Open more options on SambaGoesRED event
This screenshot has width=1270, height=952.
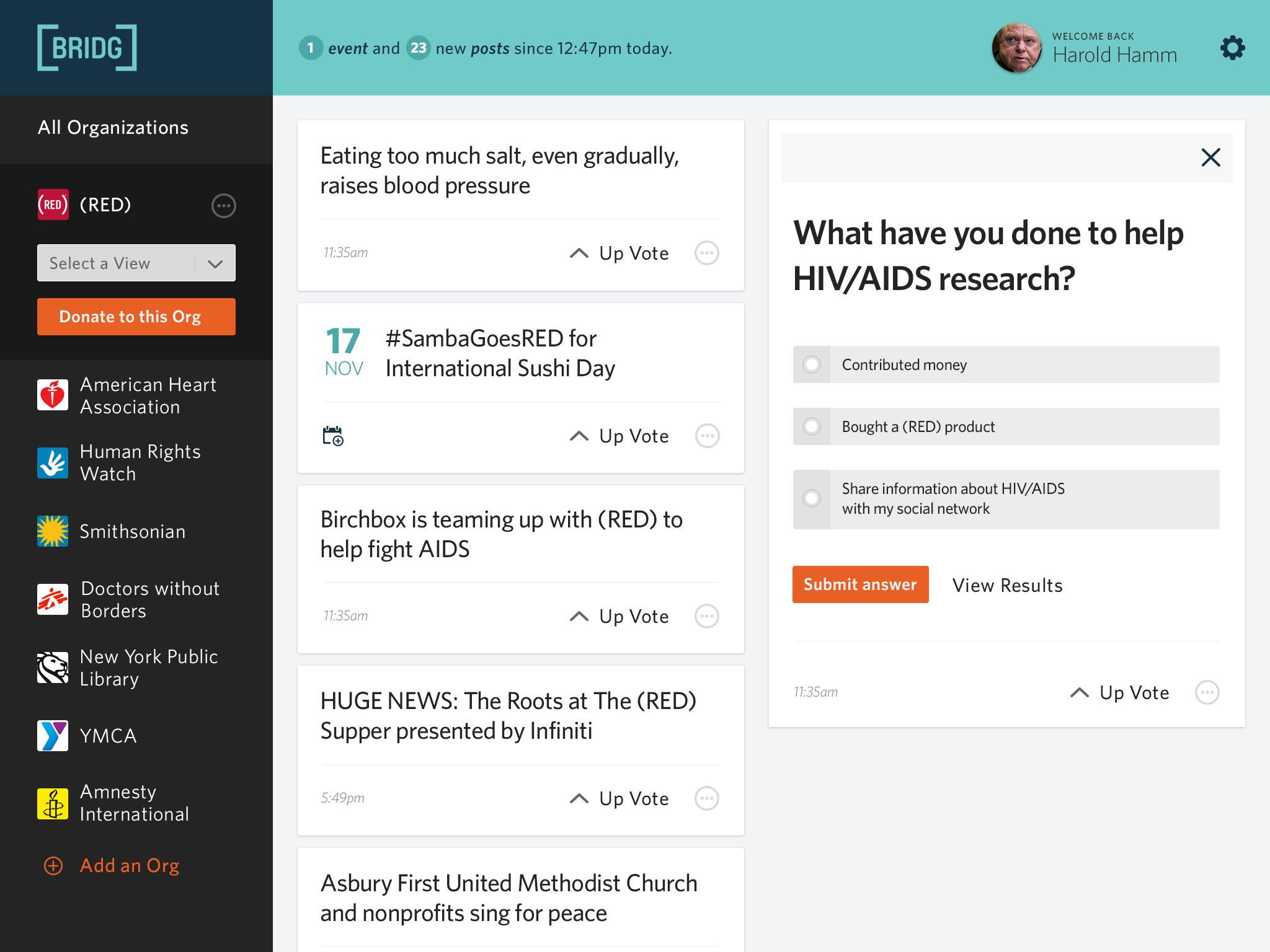(707, 436)
